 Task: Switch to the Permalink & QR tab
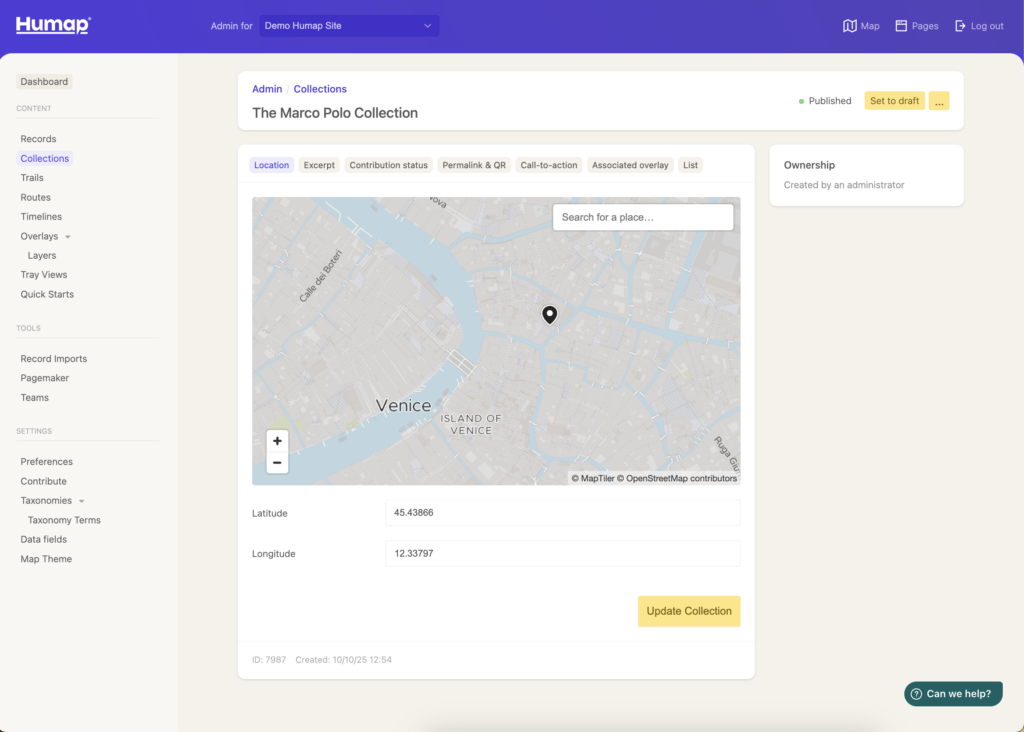point(474,165)
